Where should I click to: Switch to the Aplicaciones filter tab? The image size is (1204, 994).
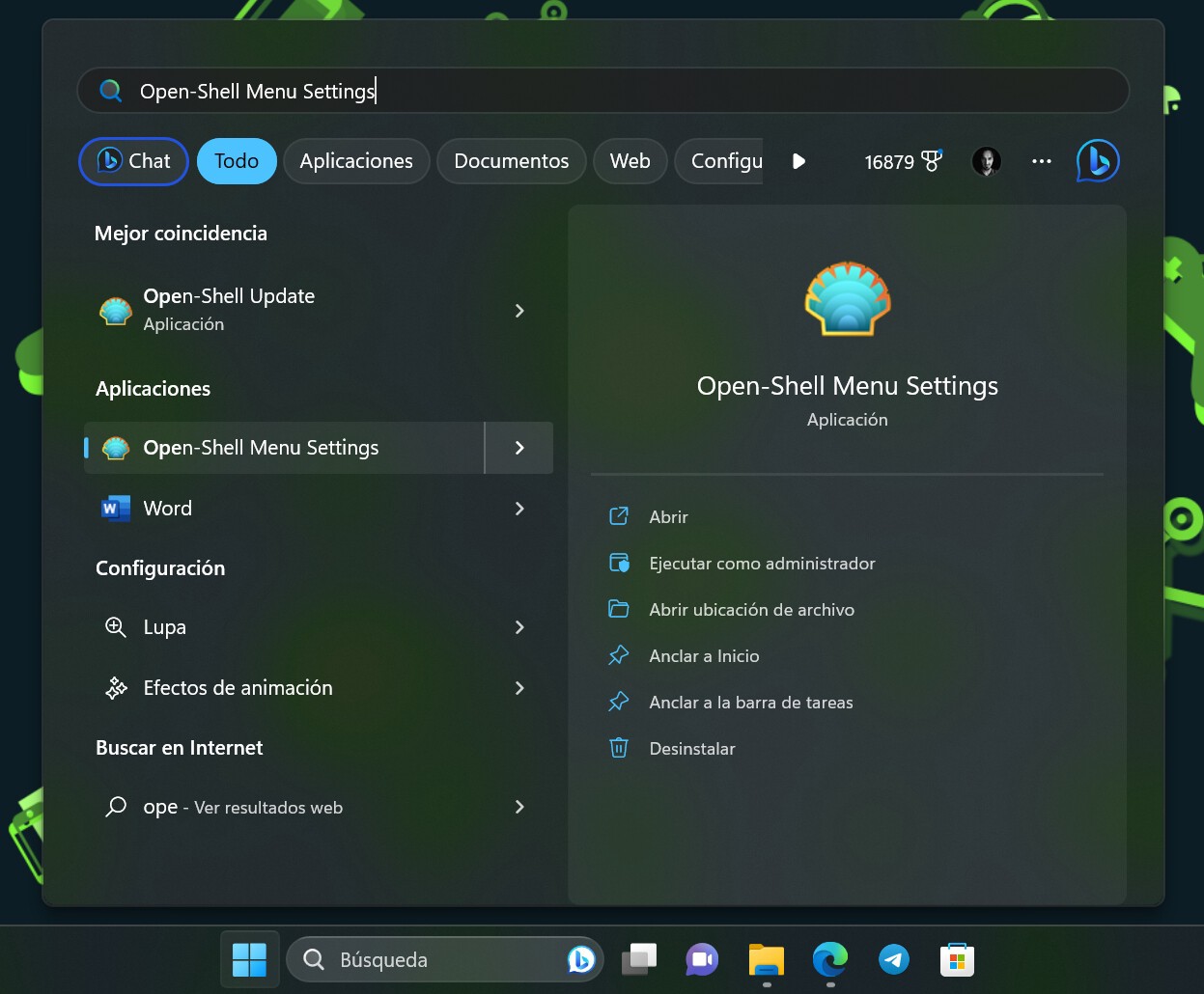[x=356, y=161]
